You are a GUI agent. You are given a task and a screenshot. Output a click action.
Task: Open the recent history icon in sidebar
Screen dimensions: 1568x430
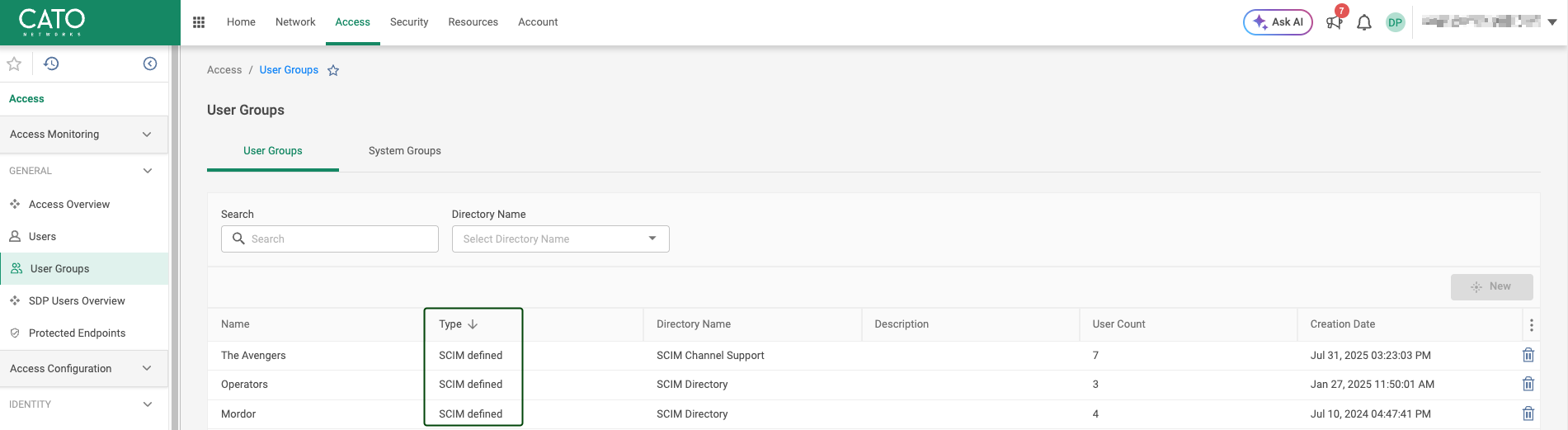pos(51,64)
